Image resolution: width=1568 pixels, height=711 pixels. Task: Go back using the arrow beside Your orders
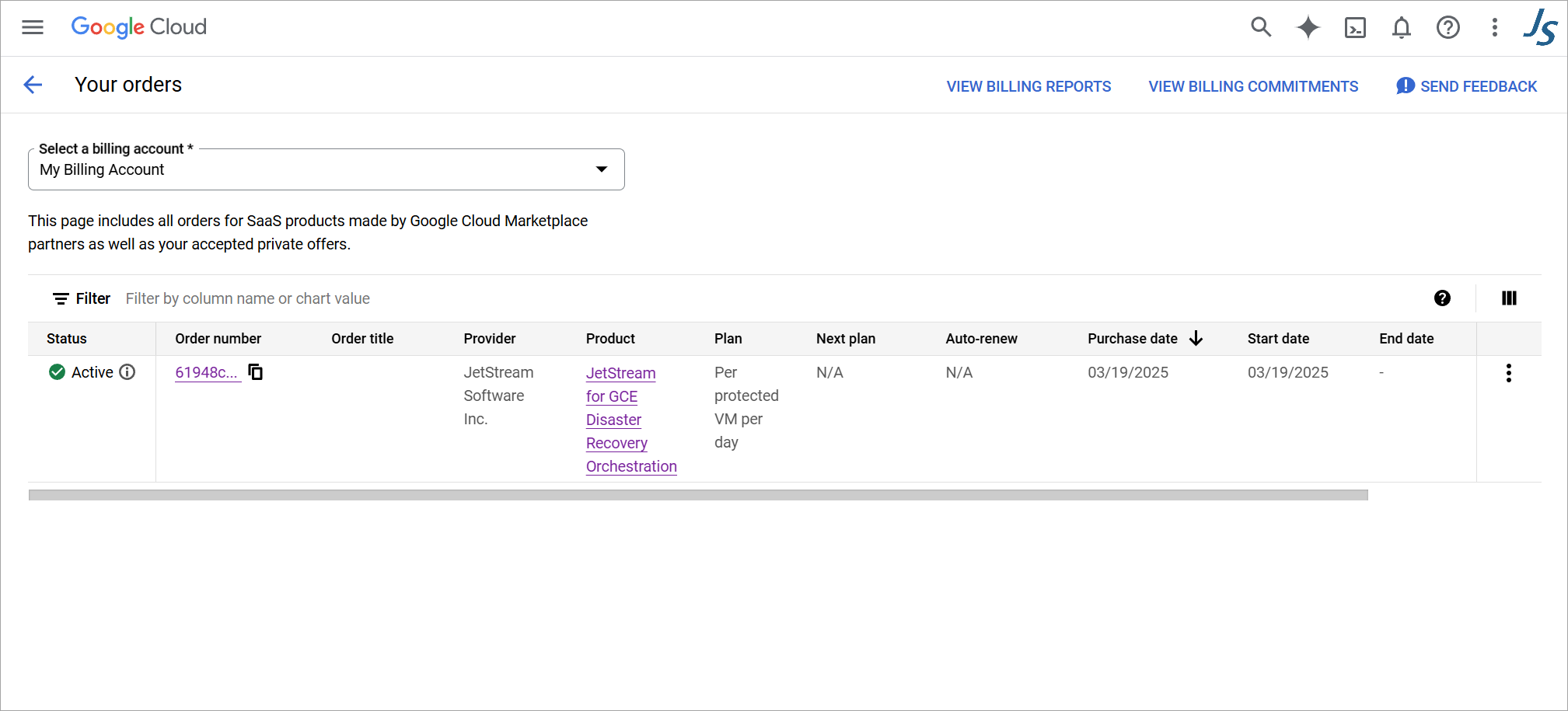coord(33,85)
